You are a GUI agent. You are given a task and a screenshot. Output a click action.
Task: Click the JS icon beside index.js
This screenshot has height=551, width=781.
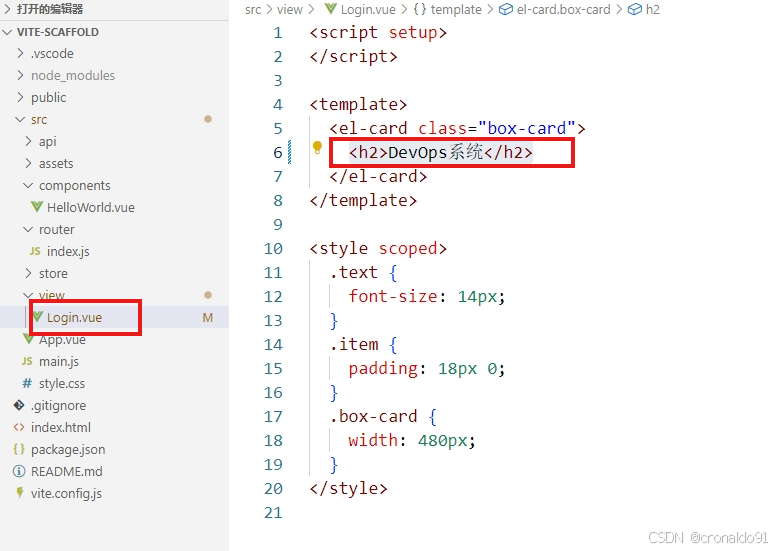[x=35, y=251]
